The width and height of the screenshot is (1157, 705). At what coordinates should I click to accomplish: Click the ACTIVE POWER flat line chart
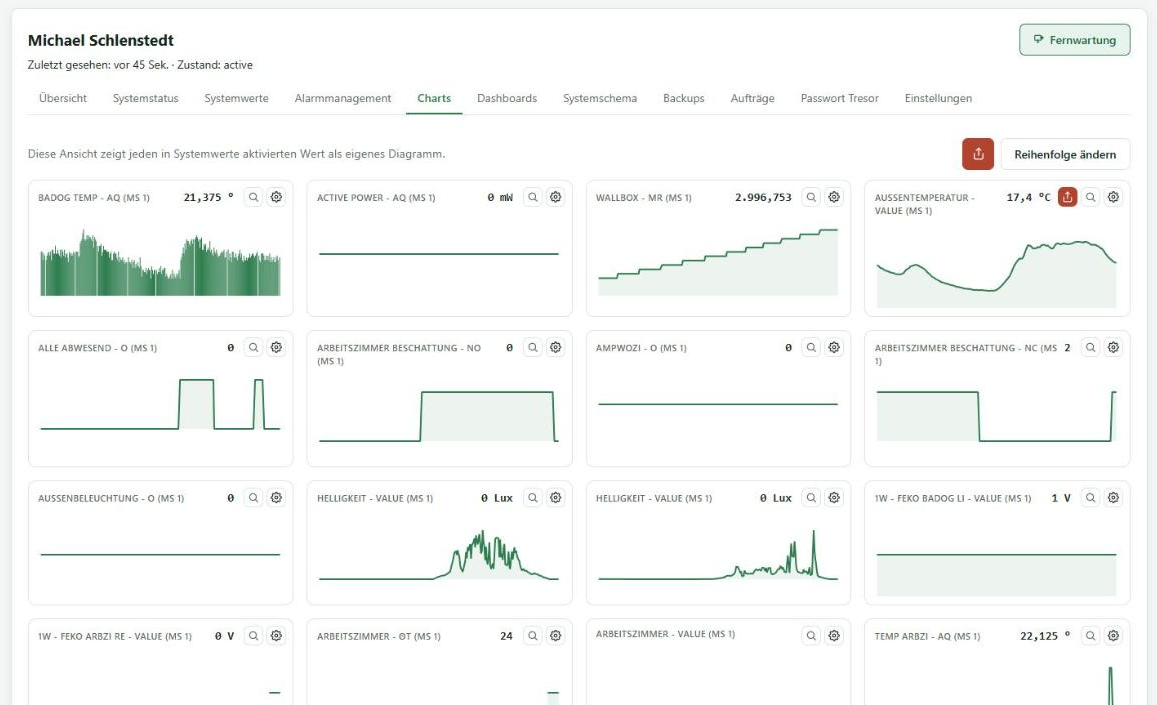pyautogui.click(x=439, y=254)
